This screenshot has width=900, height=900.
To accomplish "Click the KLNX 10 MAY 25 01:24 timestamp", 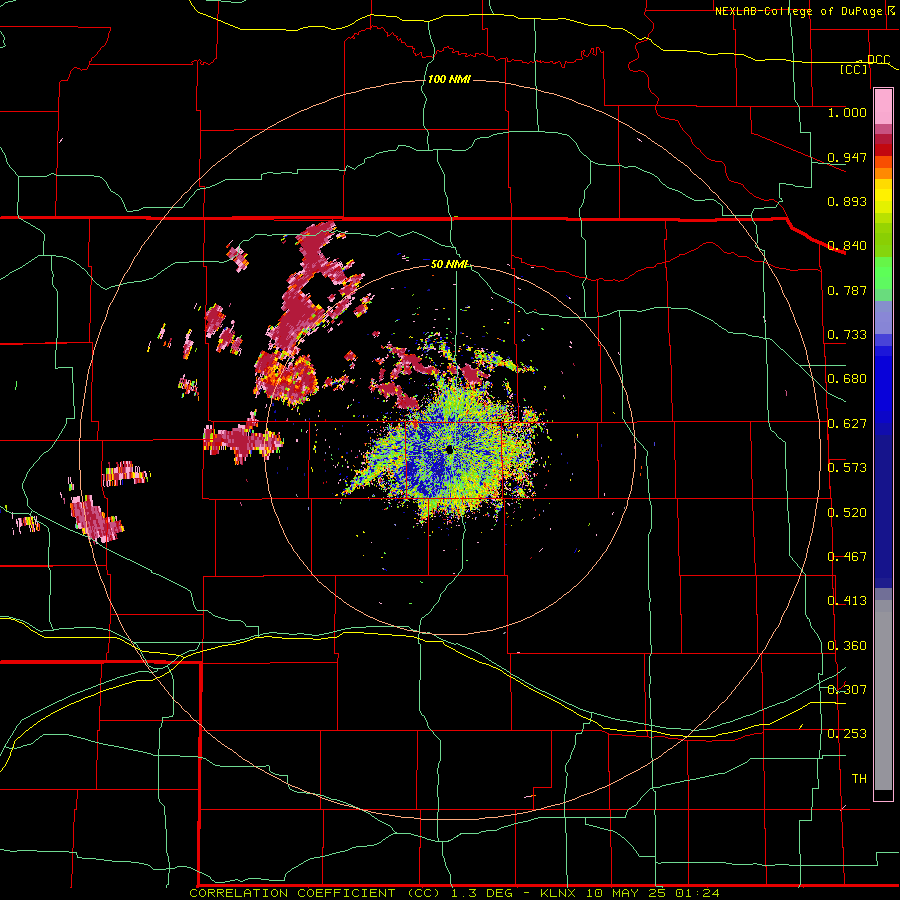I will click(x=630, y=893).
